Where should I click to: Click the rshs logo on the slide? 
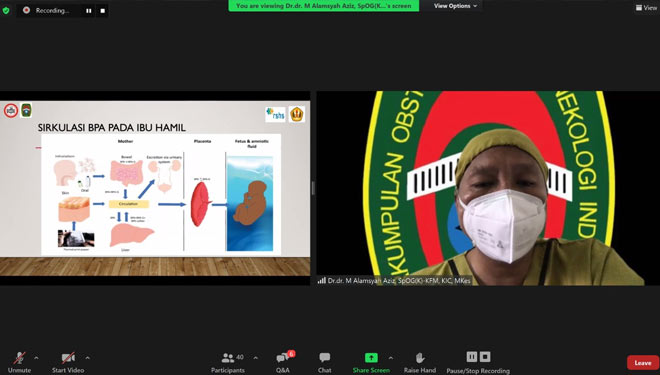coord(275,114)
